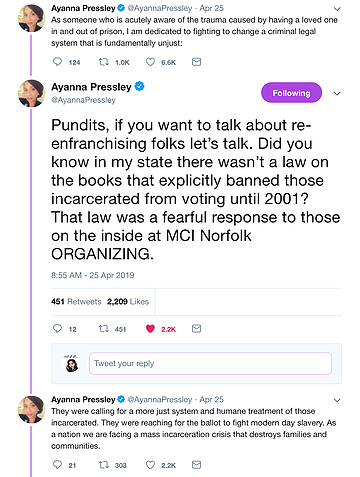The width and height of the screenshot is (360, 477).
Task: Open chevron menu beside the Following button
Action: click(x=337, y=93)
